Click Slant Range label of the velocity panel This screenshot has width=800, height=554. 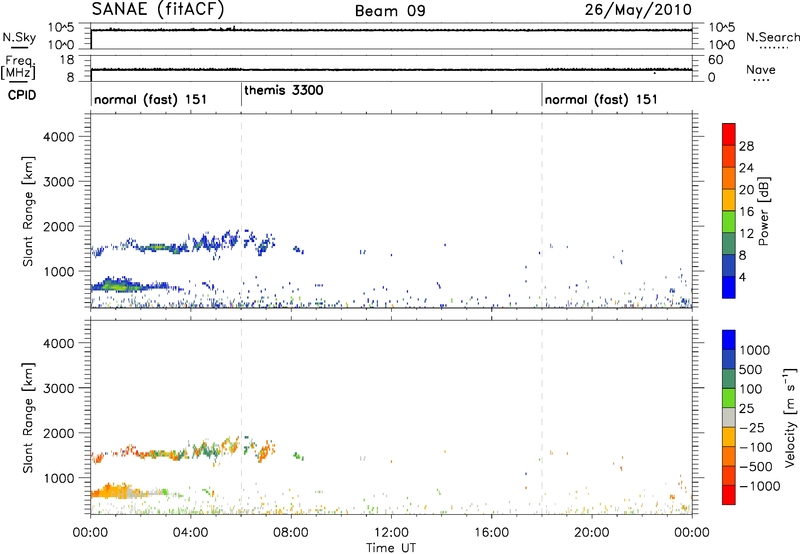(28, 417)
